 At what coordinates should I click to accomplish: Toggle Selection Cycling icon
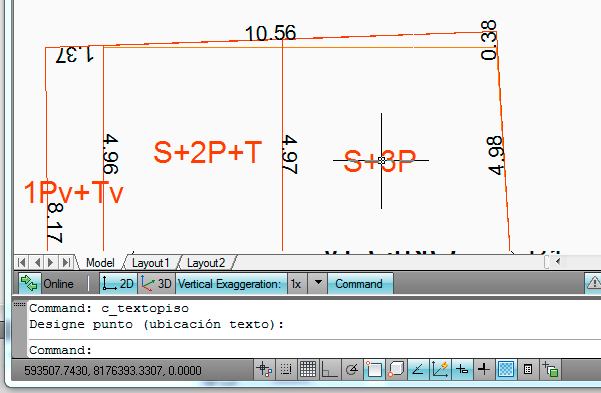click(x=550, y=370)
